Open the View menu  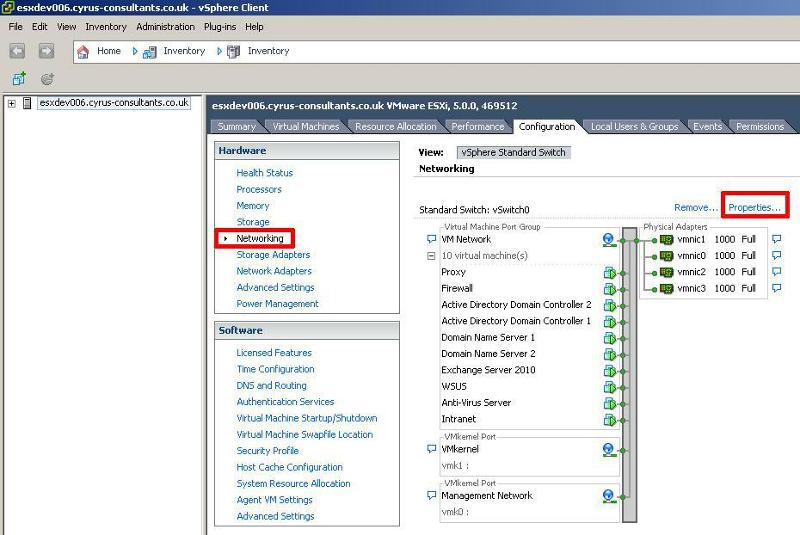click(66, 27)
